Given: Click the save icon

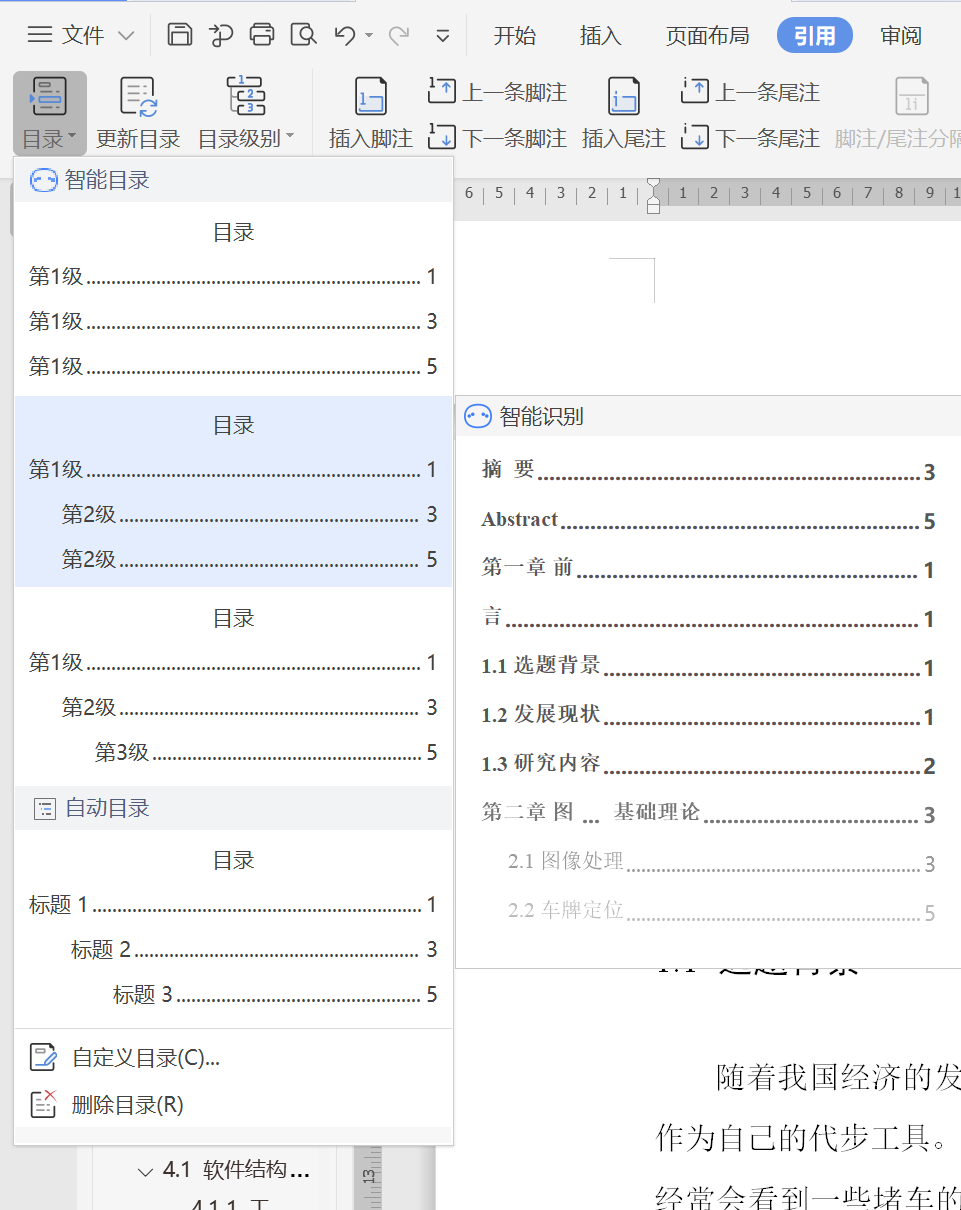Looking at the screenshot, I should point(179,35).
